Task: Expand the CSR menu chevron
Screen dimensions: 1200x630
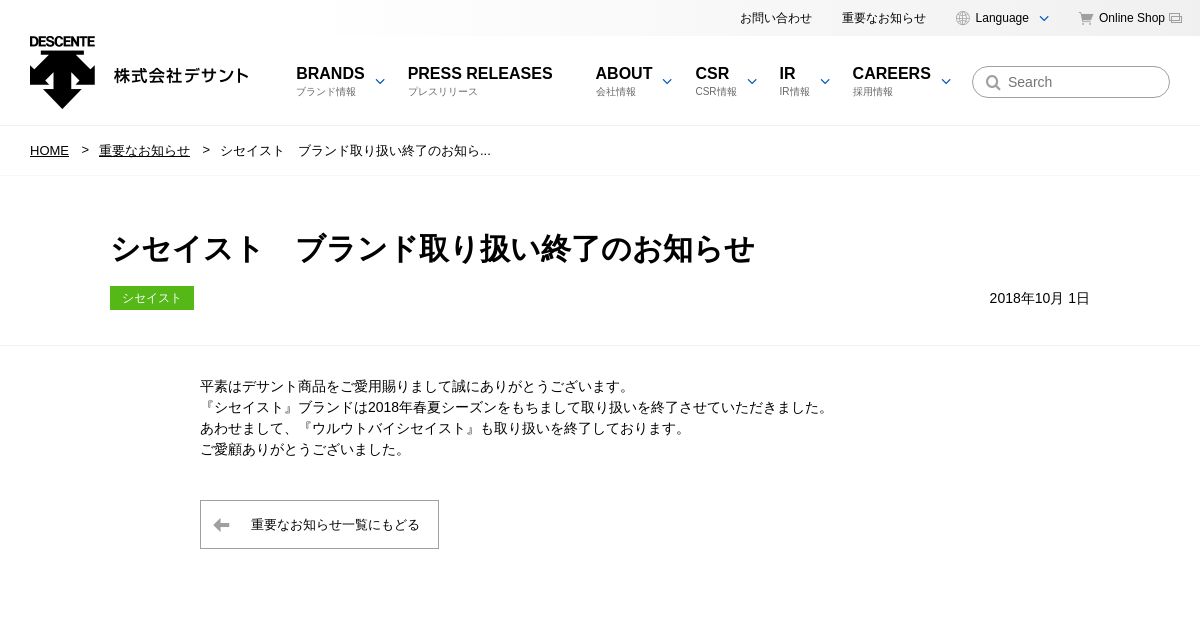Action: 752,81
